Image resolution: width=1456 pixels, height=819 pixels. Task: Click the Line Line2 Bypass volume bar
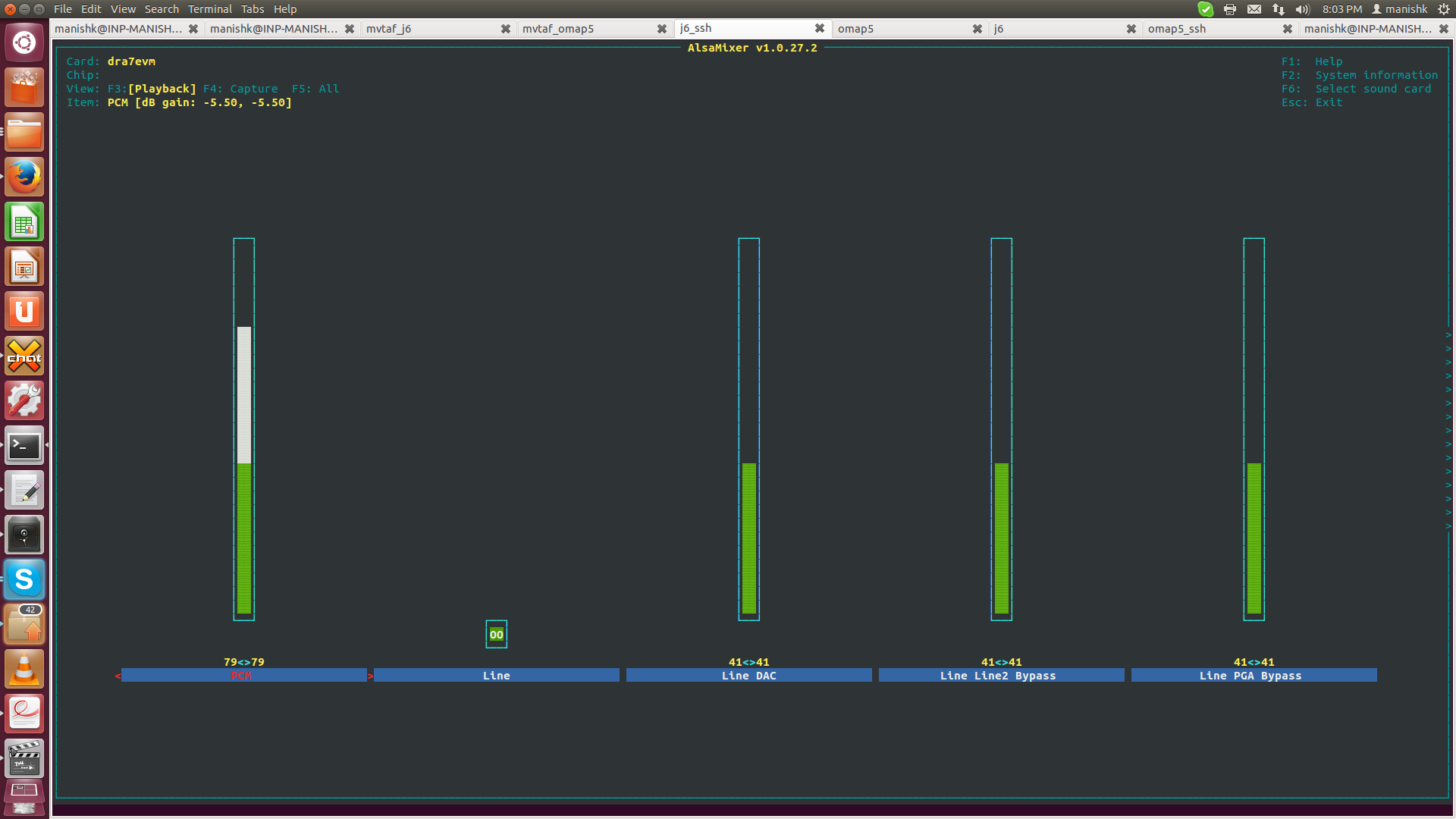tap(1001, 429)
